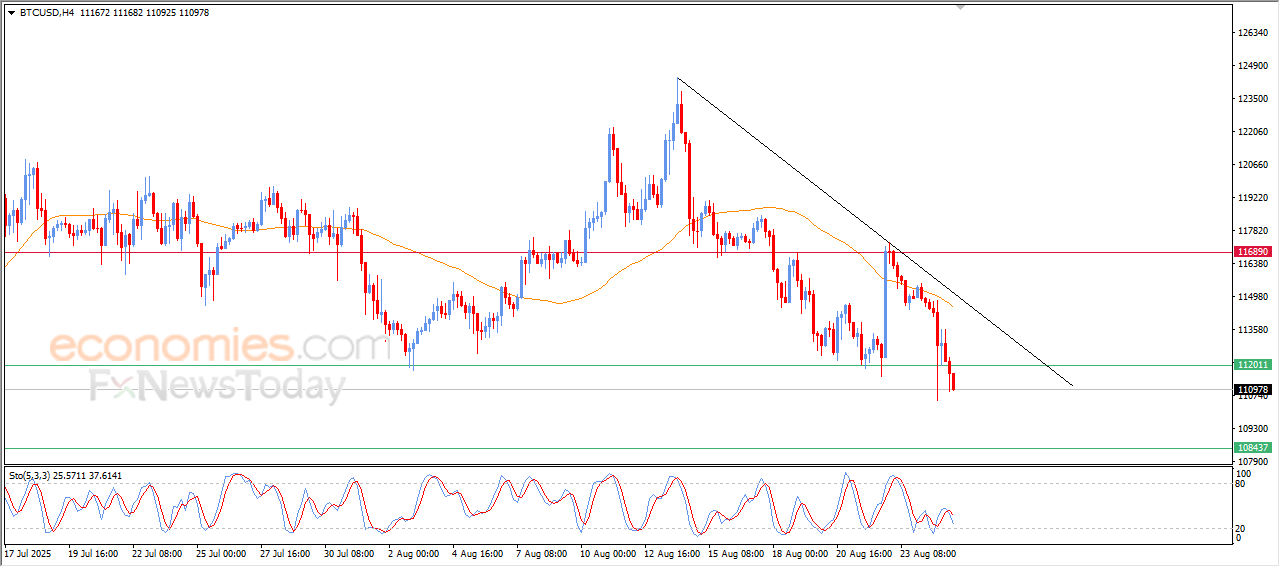Click the 30 Jul 08:00 time label
The image size is (1280, 567).
click(349, 553)
